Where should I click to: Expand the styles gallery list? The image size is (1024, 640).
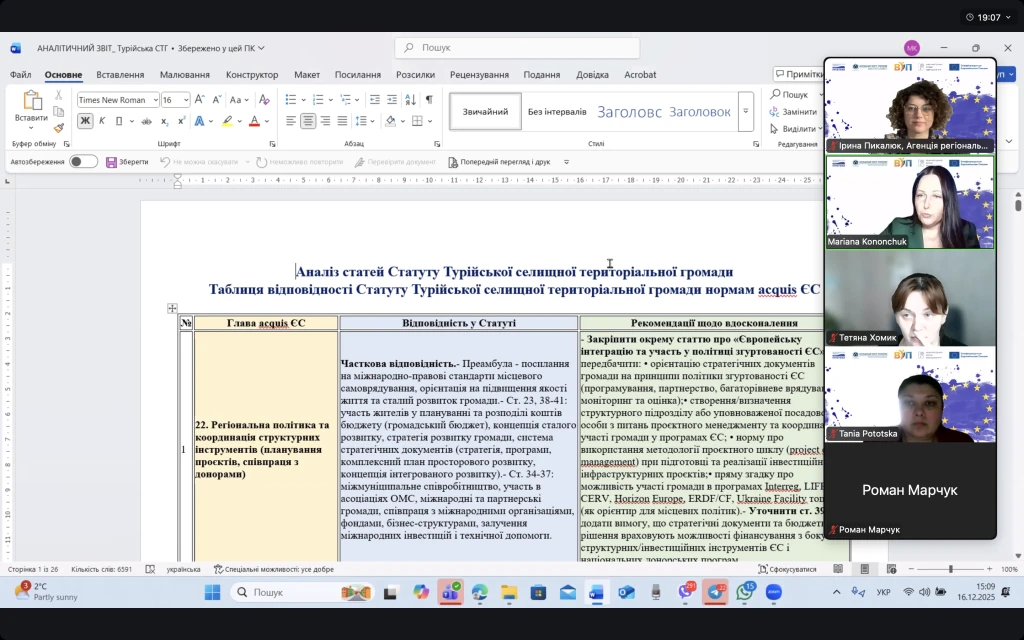[x=746, y=112]
